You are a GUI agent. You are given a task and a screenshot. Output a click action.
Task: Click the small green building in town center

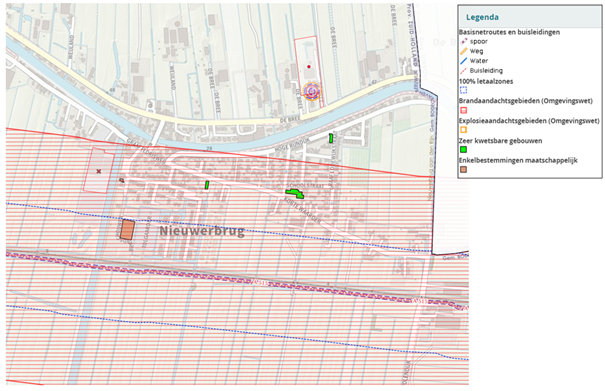click(207, 185)
